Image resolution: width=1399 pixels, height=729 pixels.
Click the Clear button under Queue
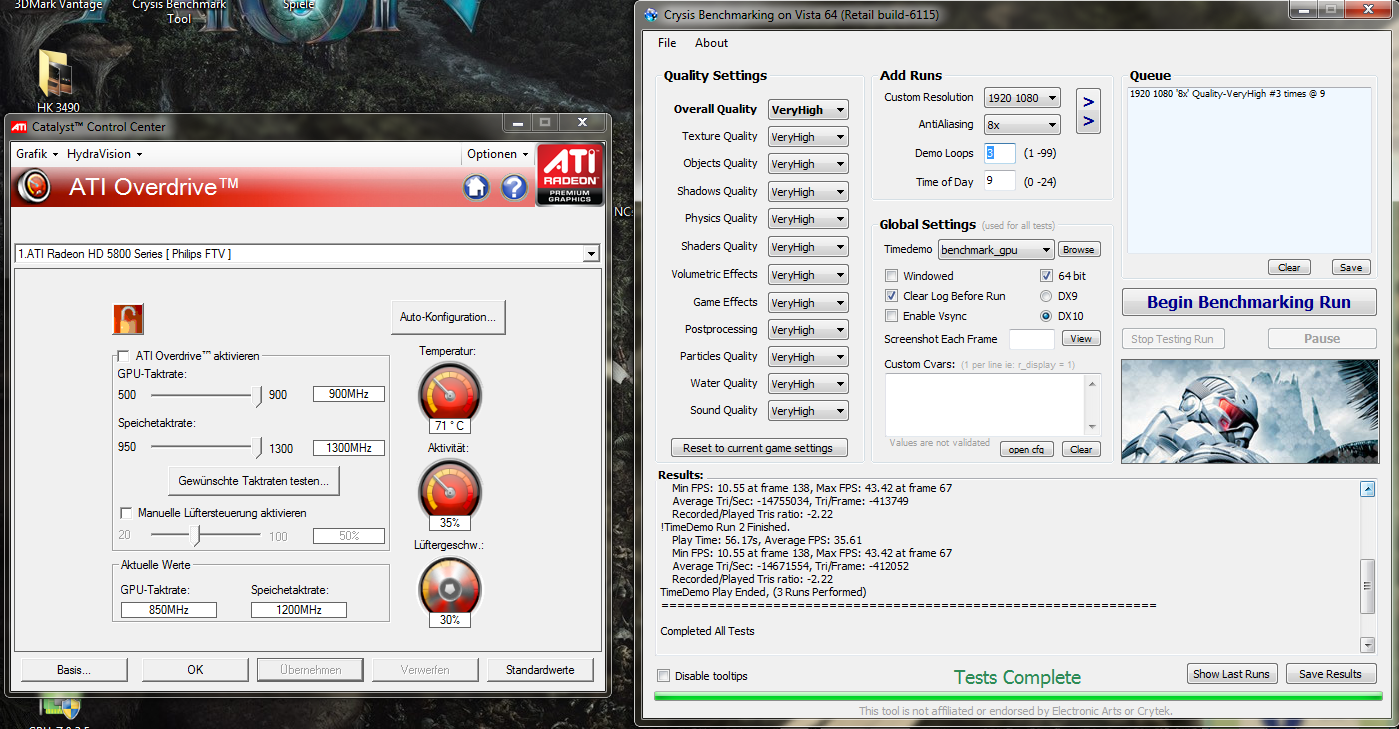pos(1289,267)
